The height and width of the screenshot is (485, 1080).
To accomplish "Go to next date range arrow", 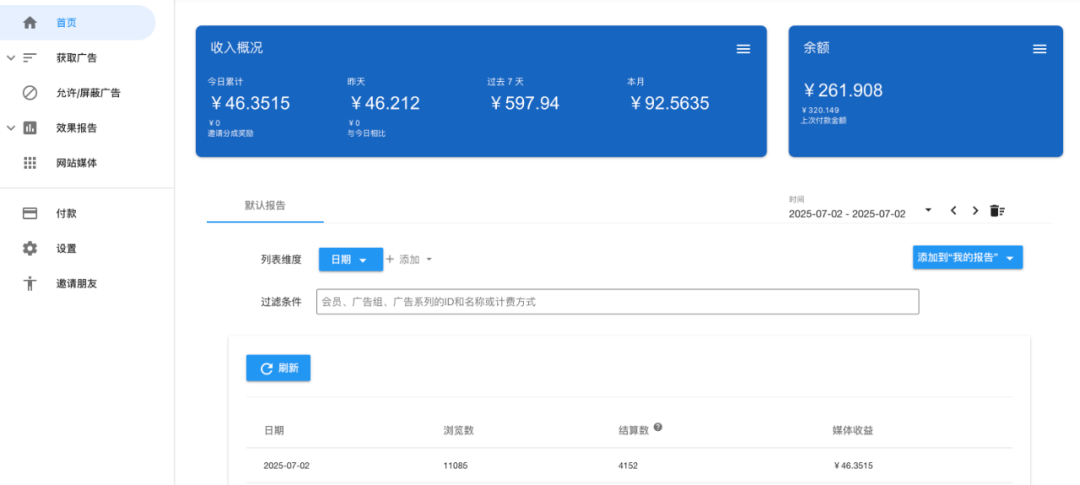I will pyautogui.click(x=975, y=211).
